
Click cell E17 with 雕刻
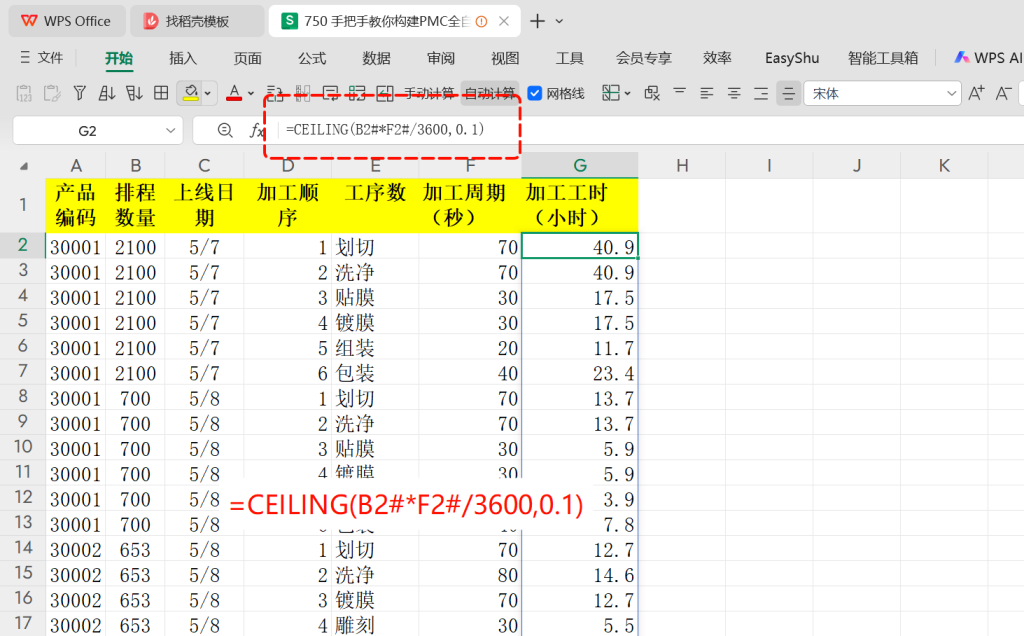(375, 625)
